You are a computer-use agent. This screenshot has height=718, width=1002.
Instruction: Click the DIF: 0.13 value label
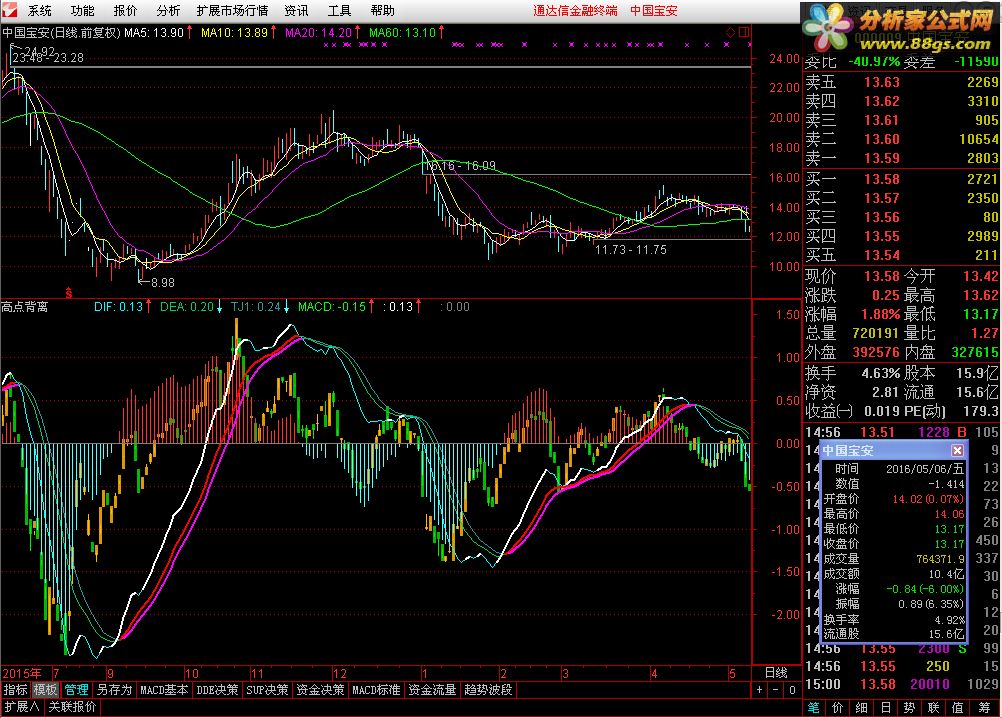click(x=118, y=307)
